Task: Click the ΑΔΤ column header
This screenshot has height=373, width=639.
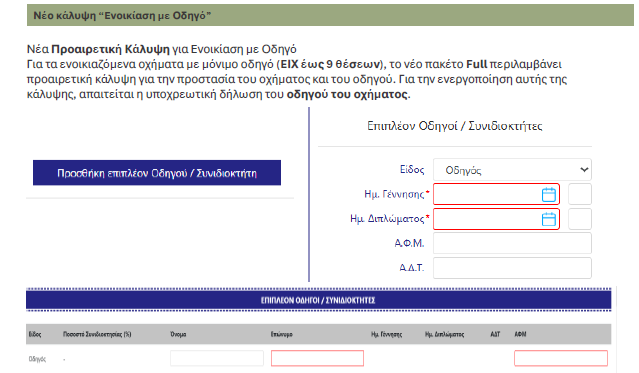Action: (x=495, y=334)
